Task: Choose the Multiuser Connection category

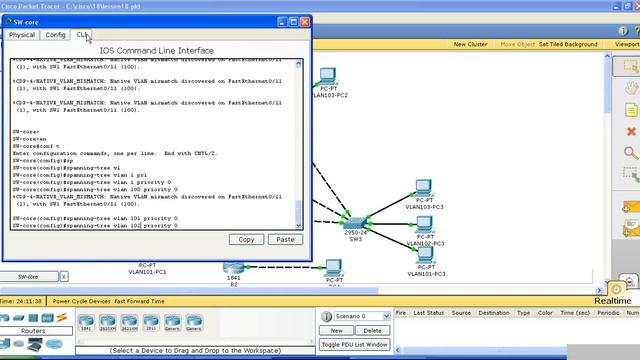Action: 54,344
